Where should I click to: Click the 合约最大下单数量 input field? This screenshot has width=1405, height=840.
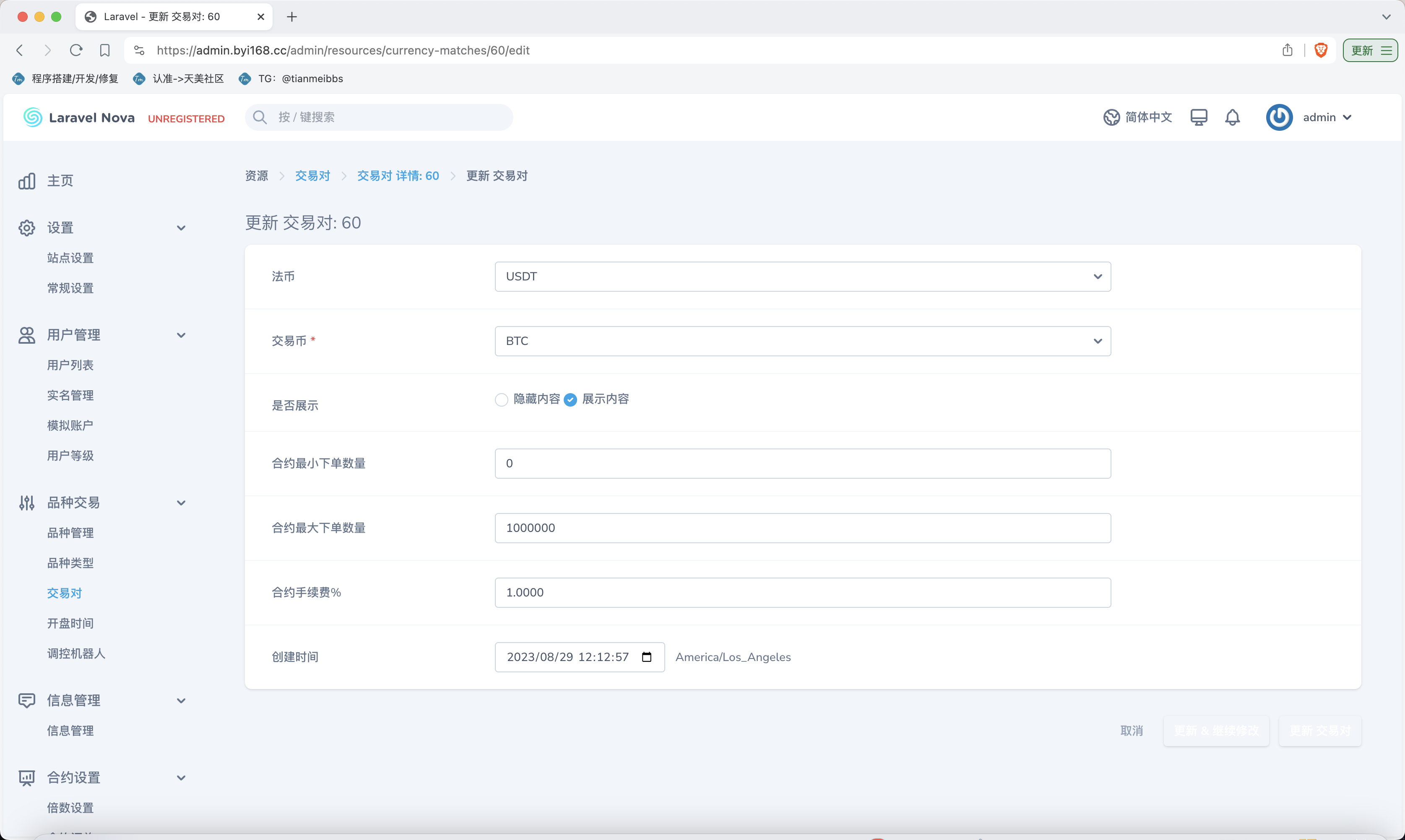802,528
